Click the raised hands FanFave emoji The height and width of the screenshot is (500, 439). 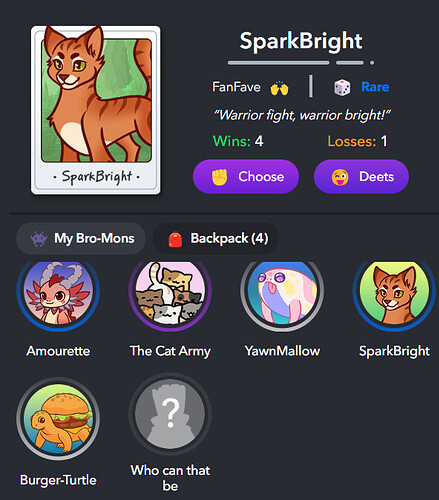279,88
